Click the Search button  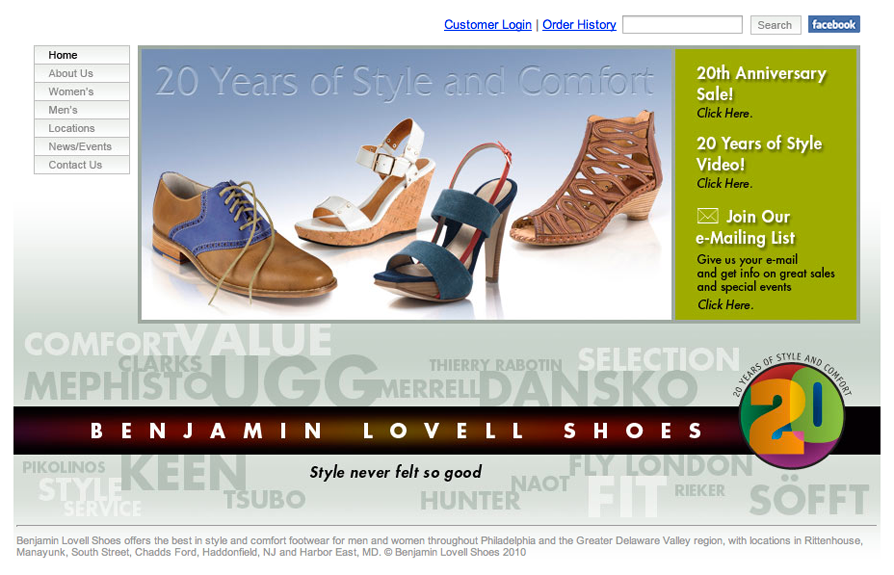[x=775, y=25]
